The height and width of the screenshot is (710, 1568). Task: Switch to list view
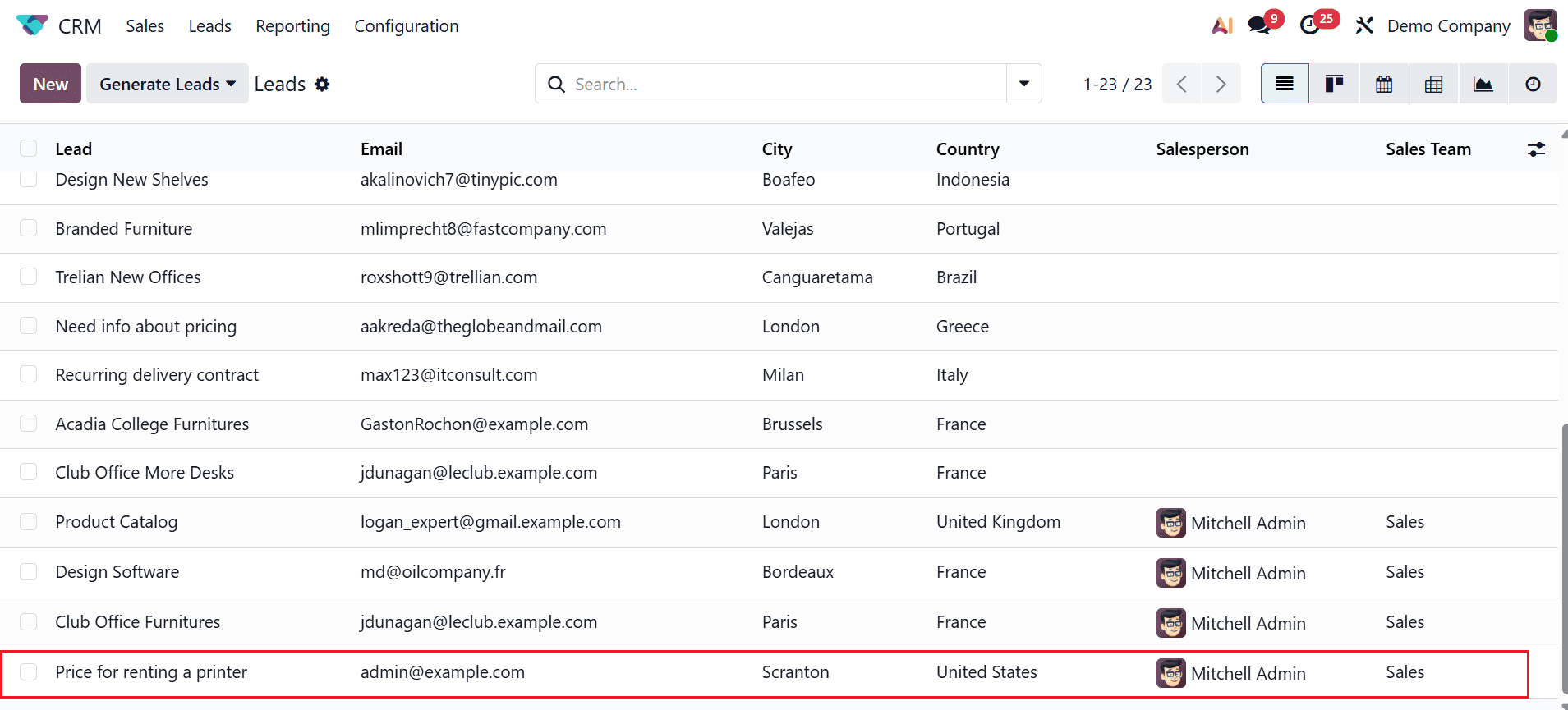coord(1285,84)
